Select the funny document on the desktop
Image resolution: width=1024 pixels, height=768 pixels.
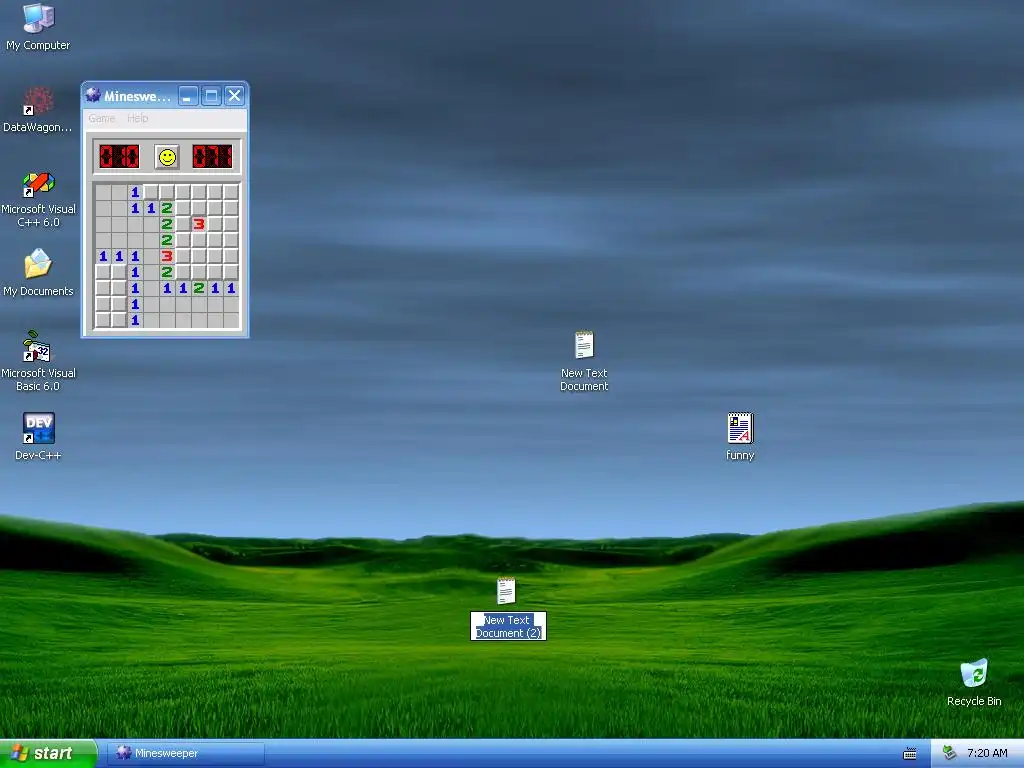tap(740, 436)
